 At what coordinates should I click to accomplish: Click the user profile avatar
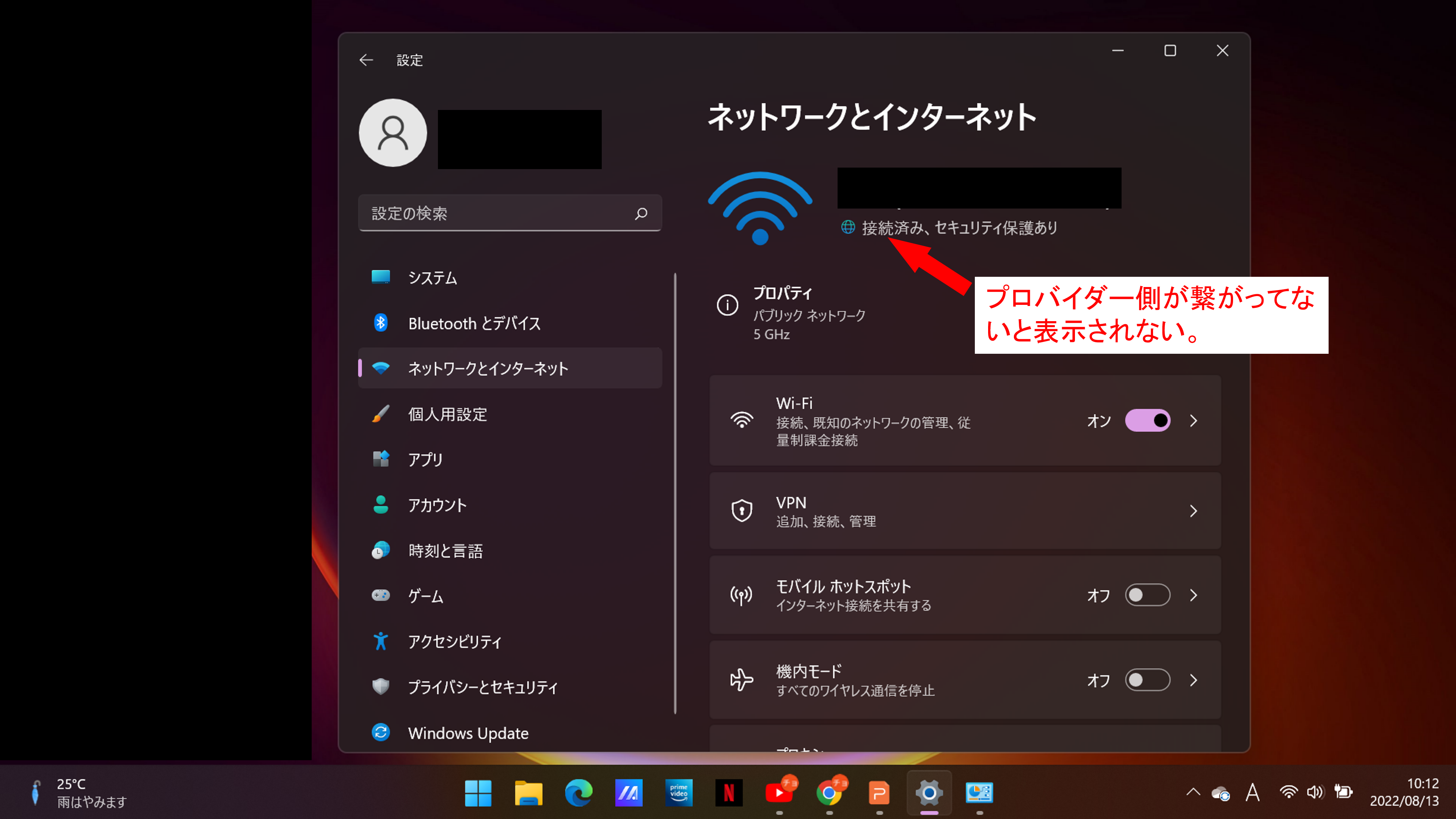pyautogui.click(x=393, y=133)
